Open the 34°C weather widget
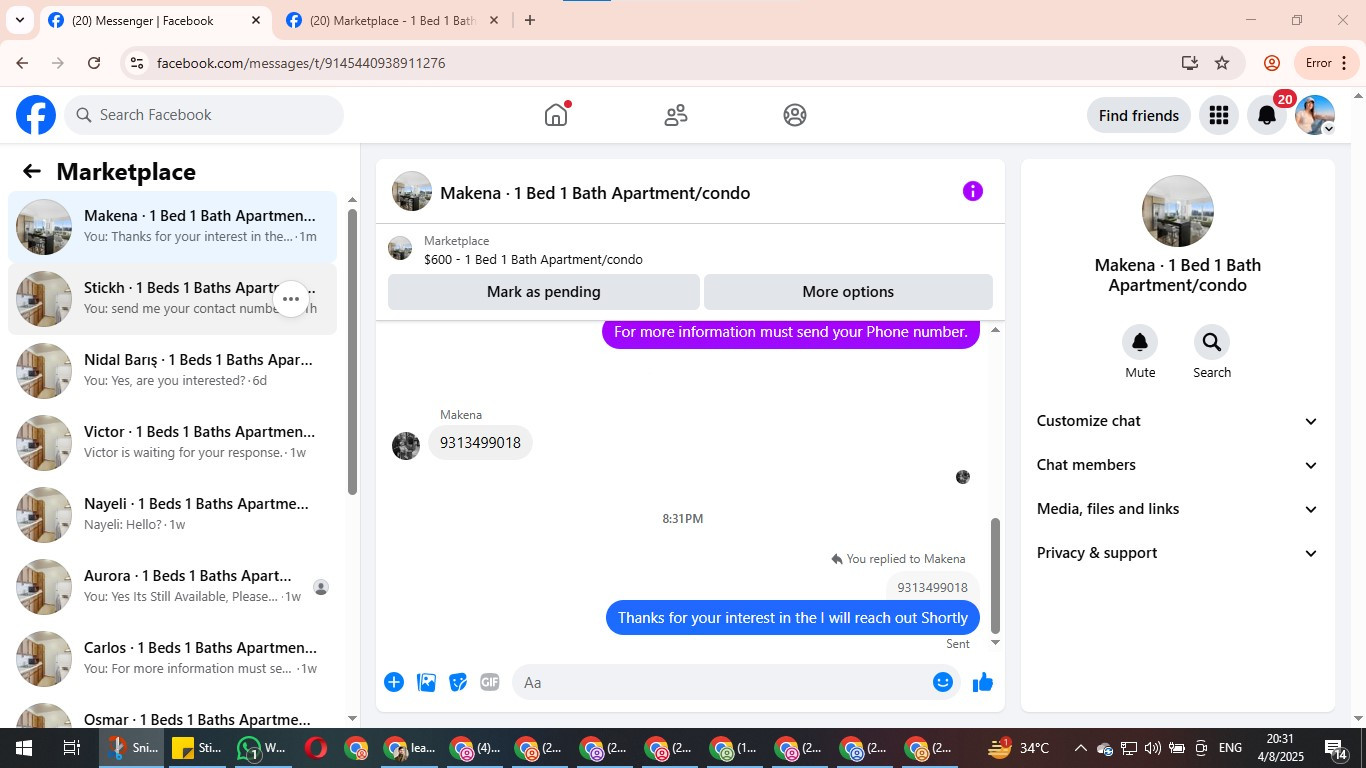This screenshot has width=1366, height=768. [x=1019, y=748]
